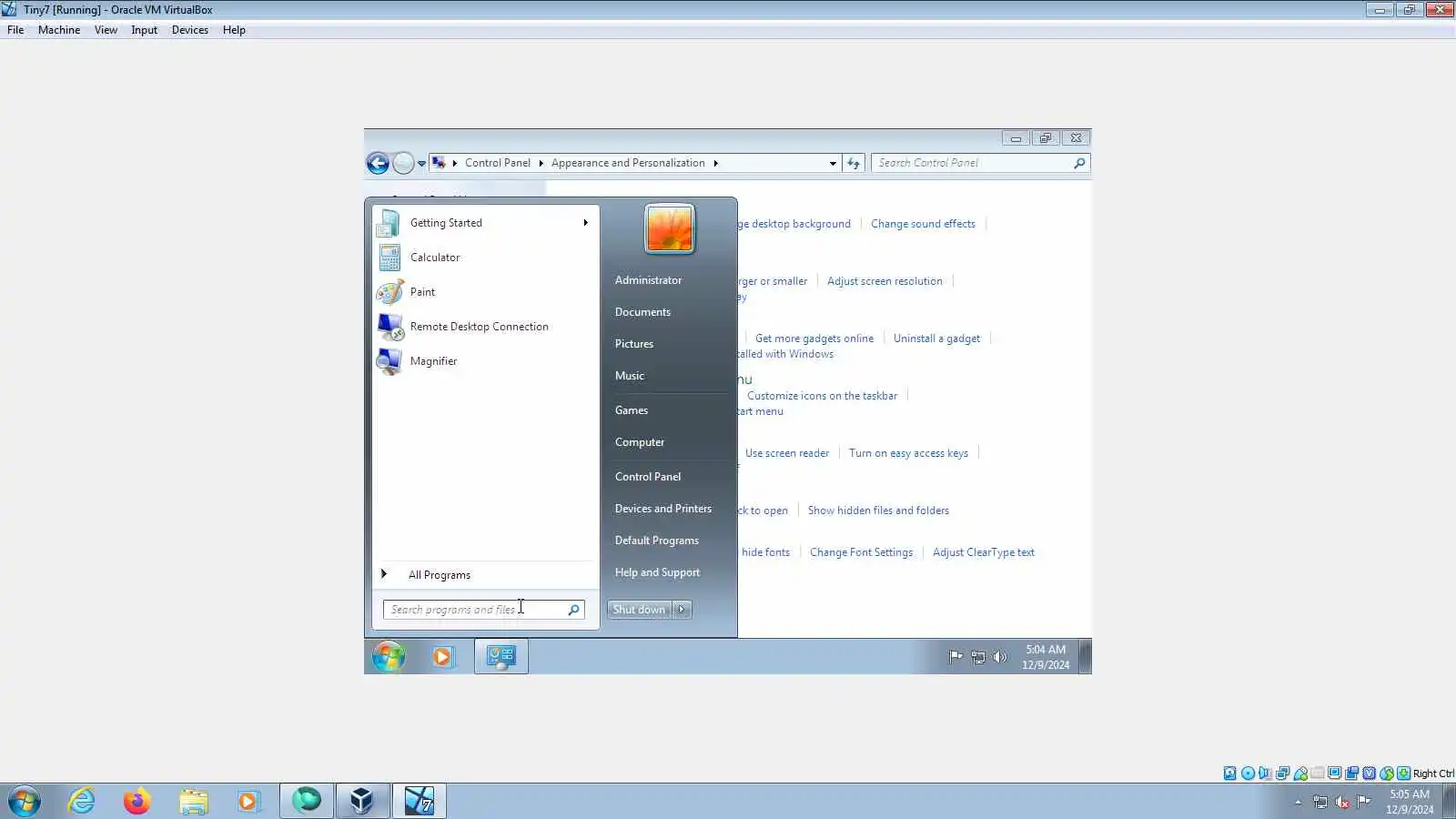The width and height of the screenshot is (1456, 819).
Task: Click Customize icons on the taskbar link
Action: 822,396
